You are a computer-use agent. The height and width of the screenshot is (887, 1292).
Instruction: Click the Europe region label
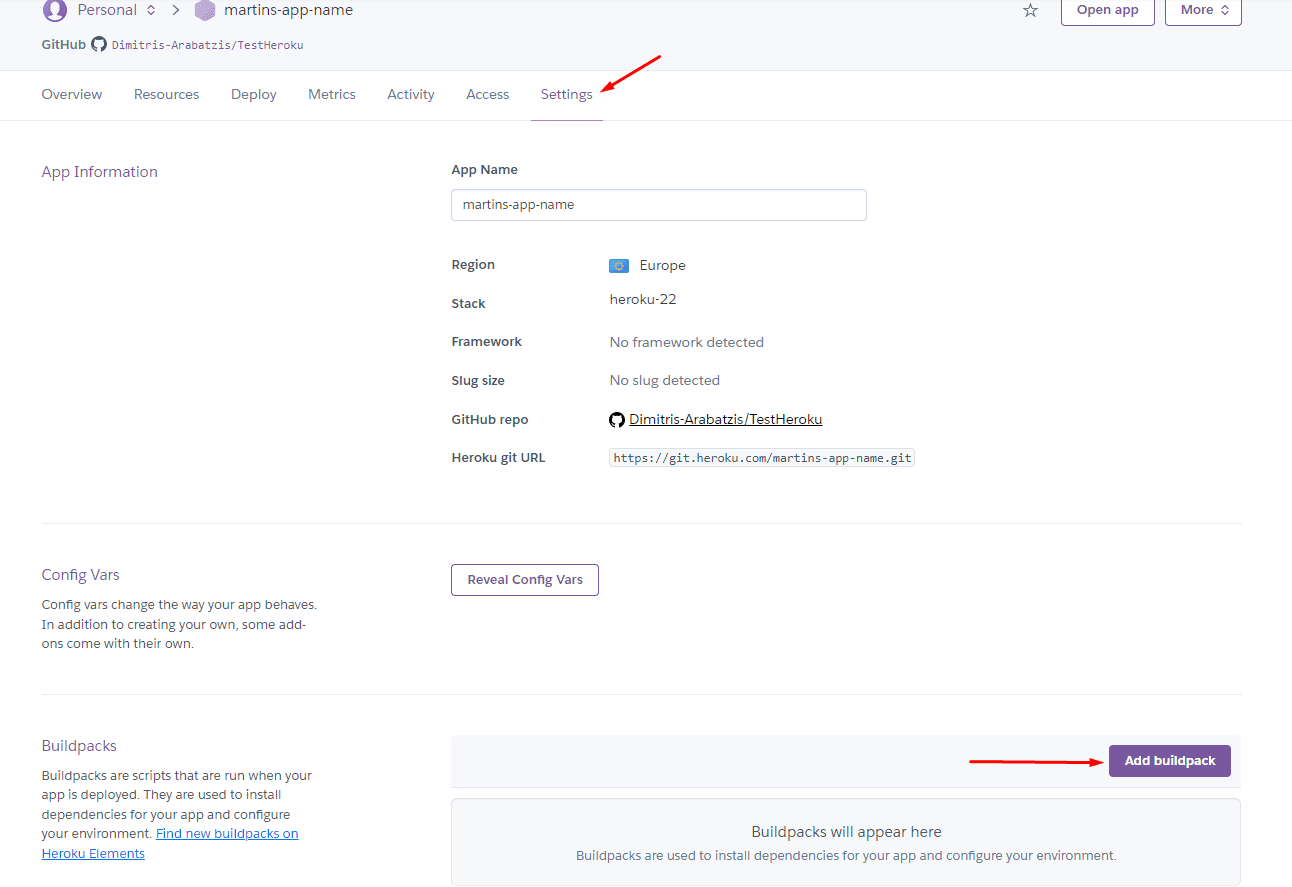click(x=663, y=265)
